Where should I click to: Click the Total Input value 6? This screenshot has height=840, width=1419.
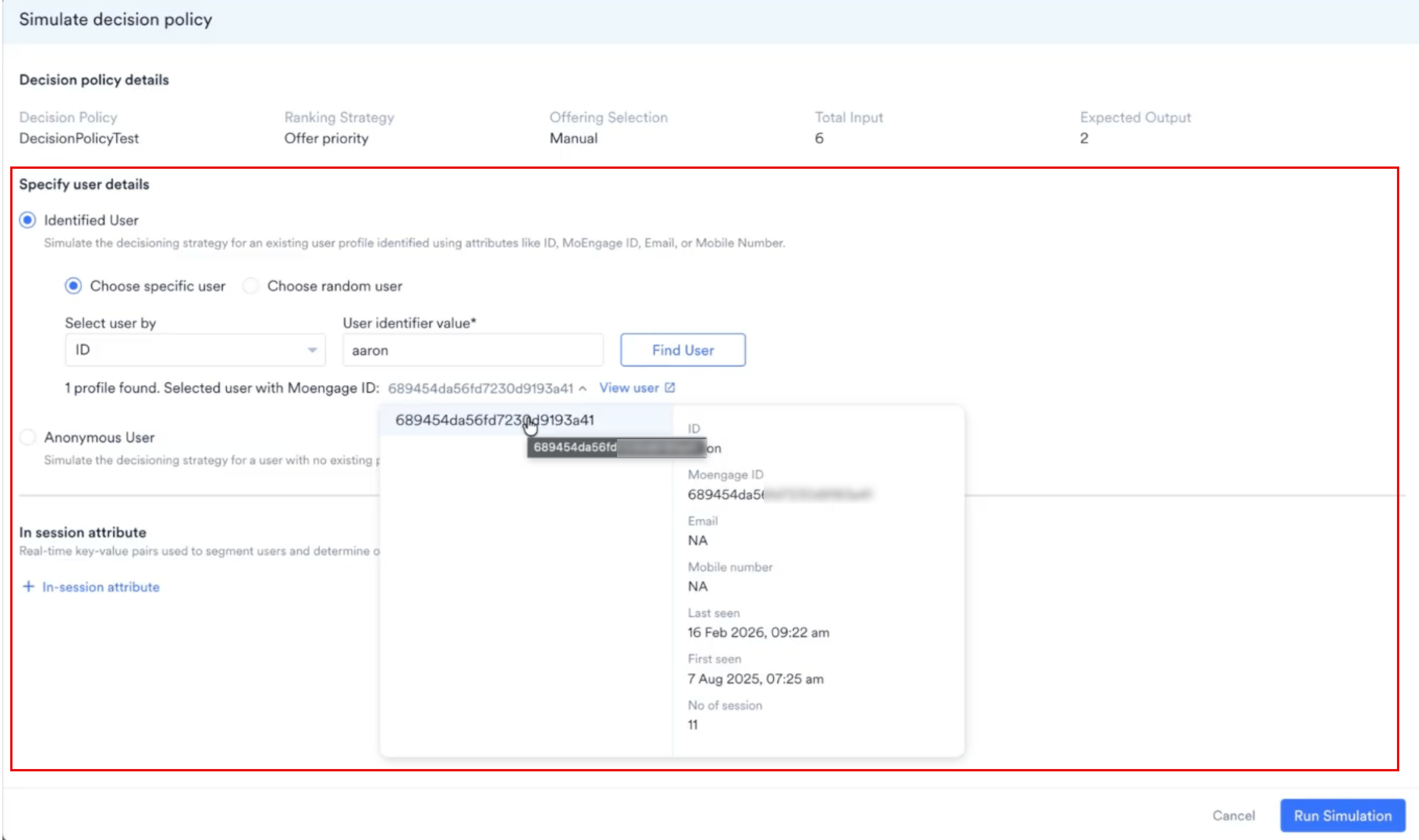coord(819,138)
